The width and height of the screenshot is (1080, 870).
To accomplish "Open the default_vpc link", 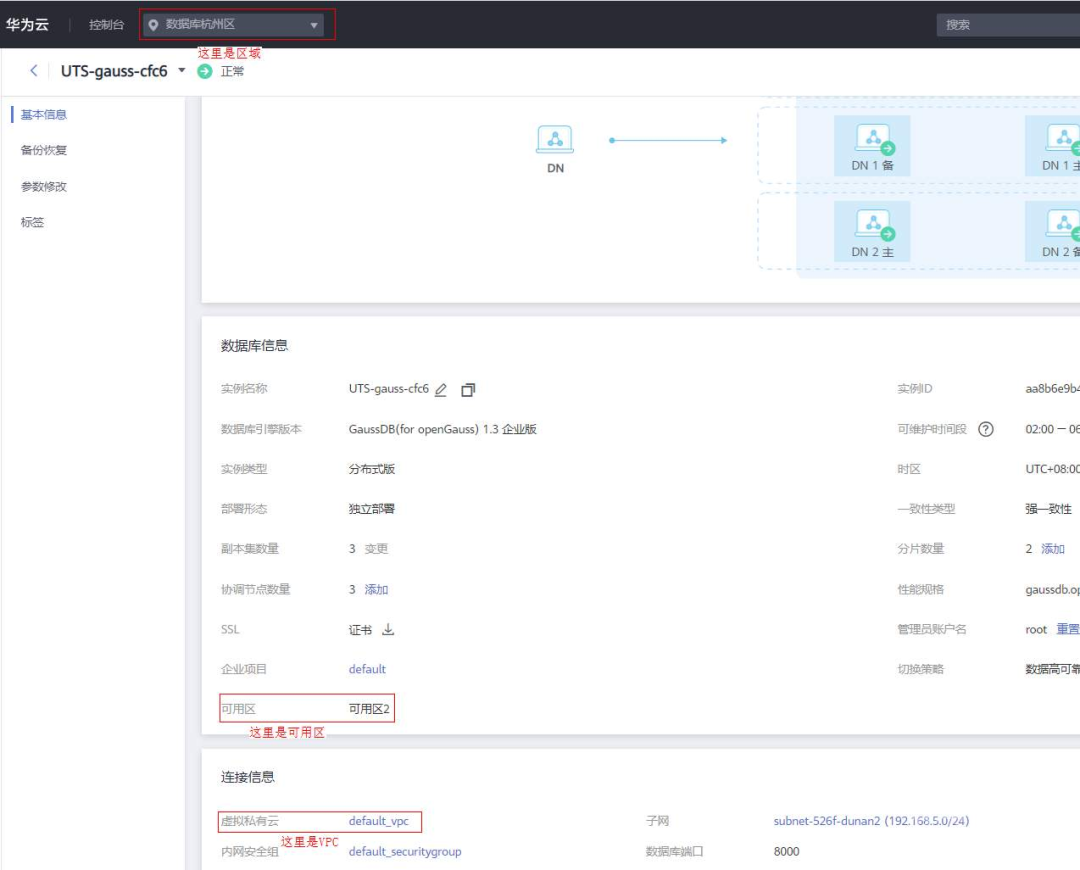I will 379,821.
